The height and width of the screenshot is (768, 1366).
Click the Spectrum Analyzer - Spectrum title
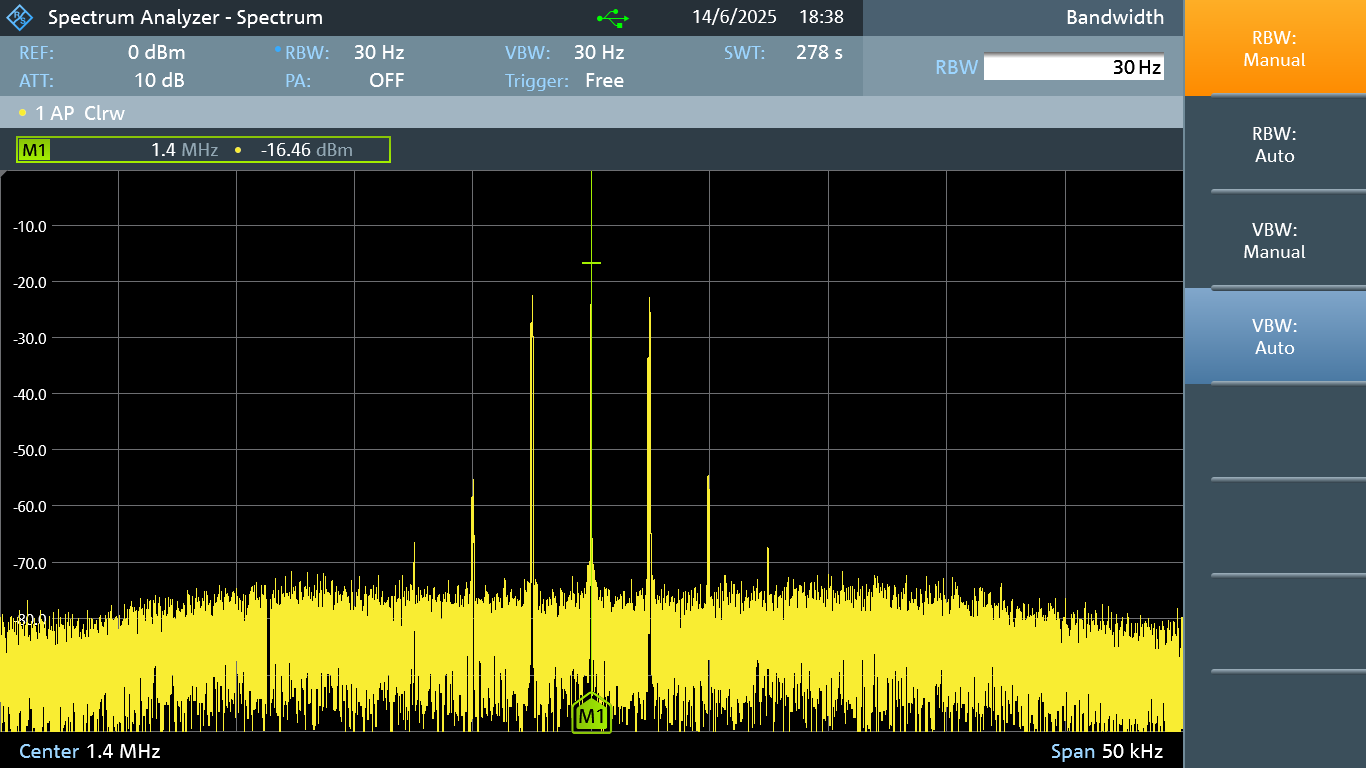pyautogui.click(x=185, y=18)
